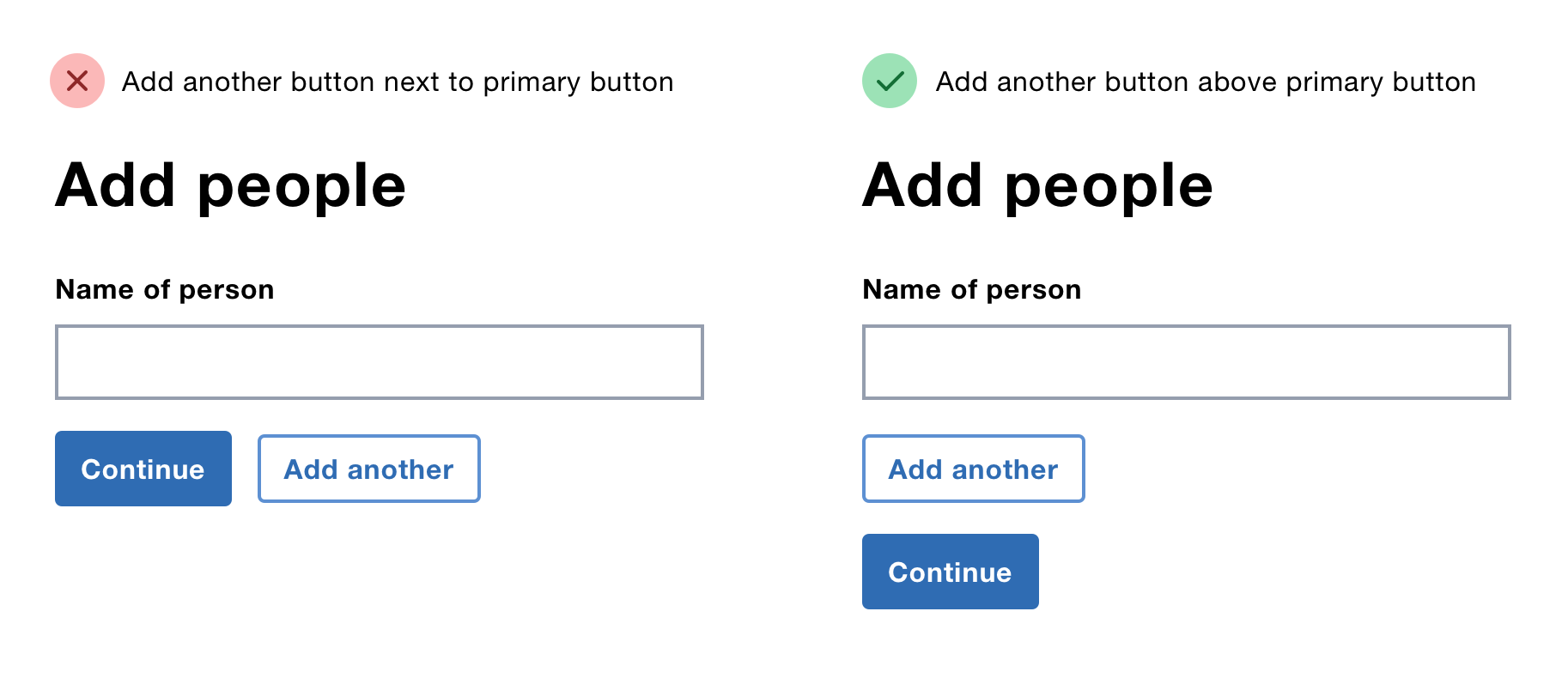
Task: Click 'Add people' heading under the green check
Action: click(1037, 186)
